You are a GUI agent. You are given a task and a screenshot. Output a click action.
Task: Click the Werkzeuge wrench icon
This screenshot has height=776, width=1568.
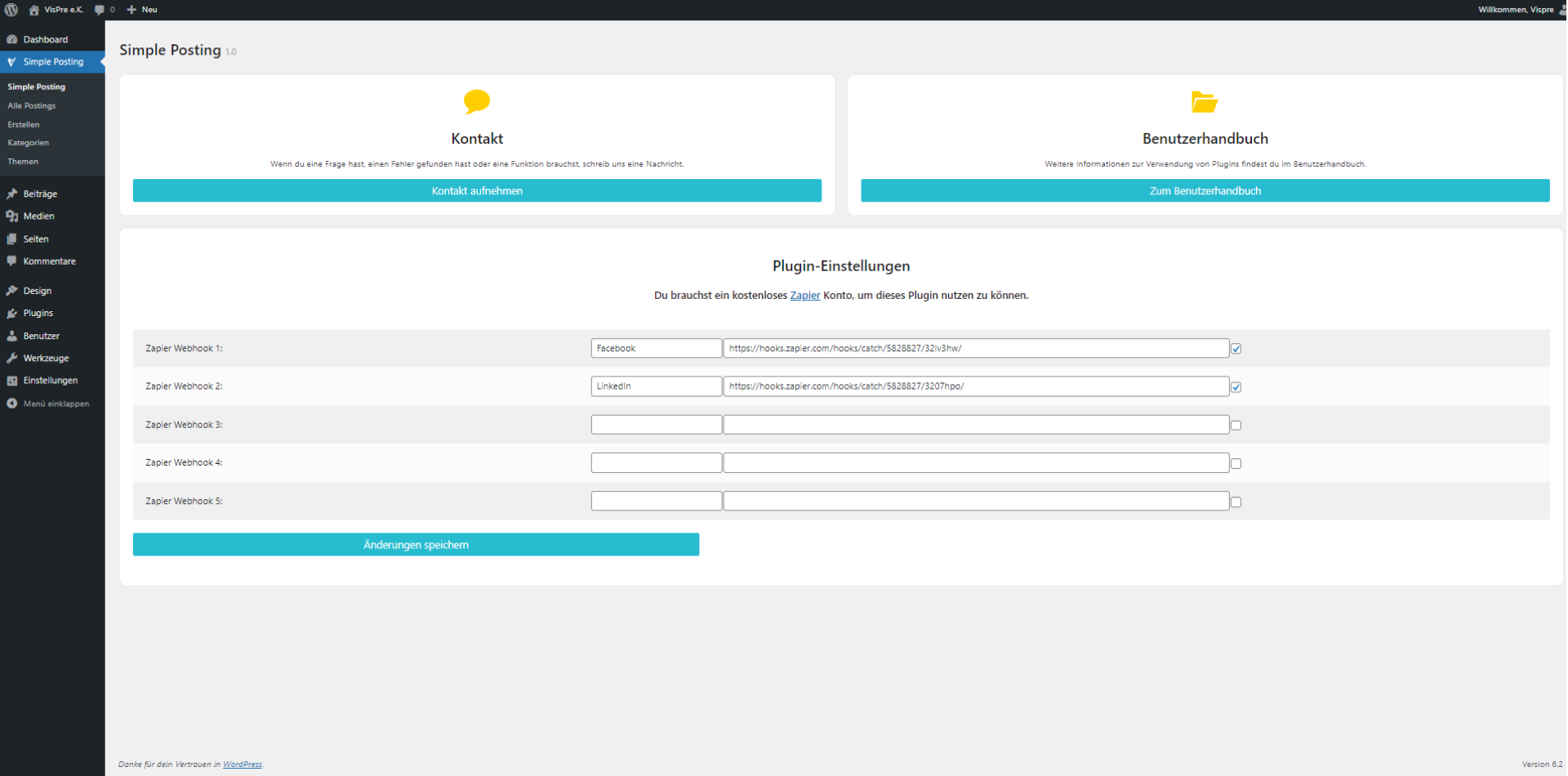(12, 358)
